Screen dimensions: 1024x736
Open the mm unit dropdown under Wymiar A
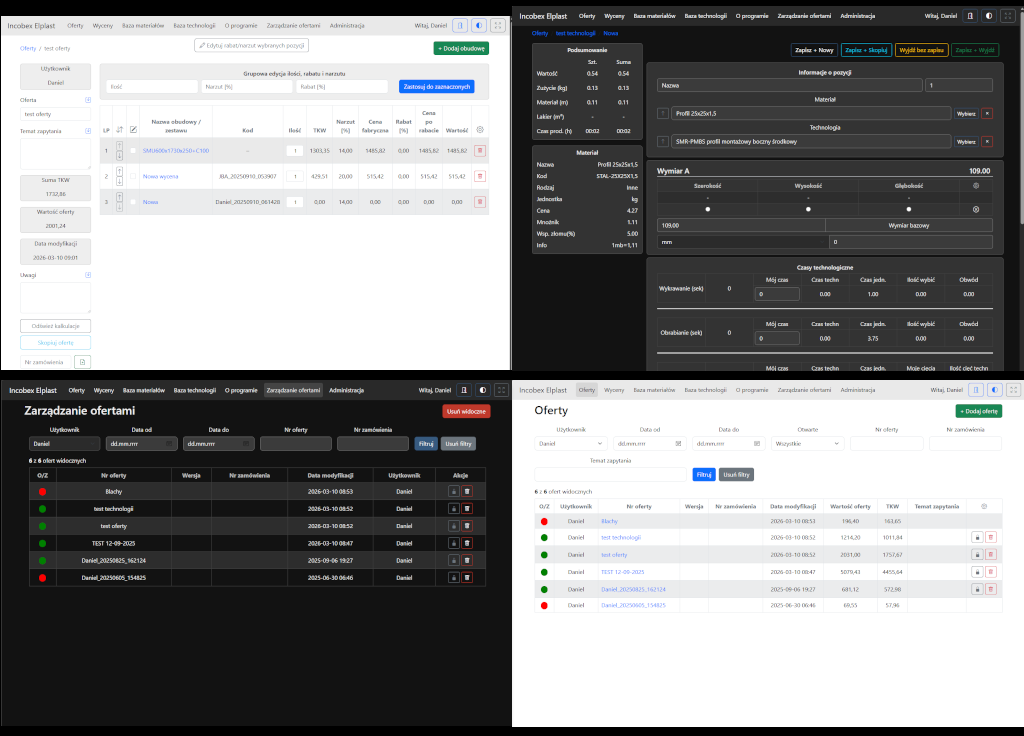[743, 242]
